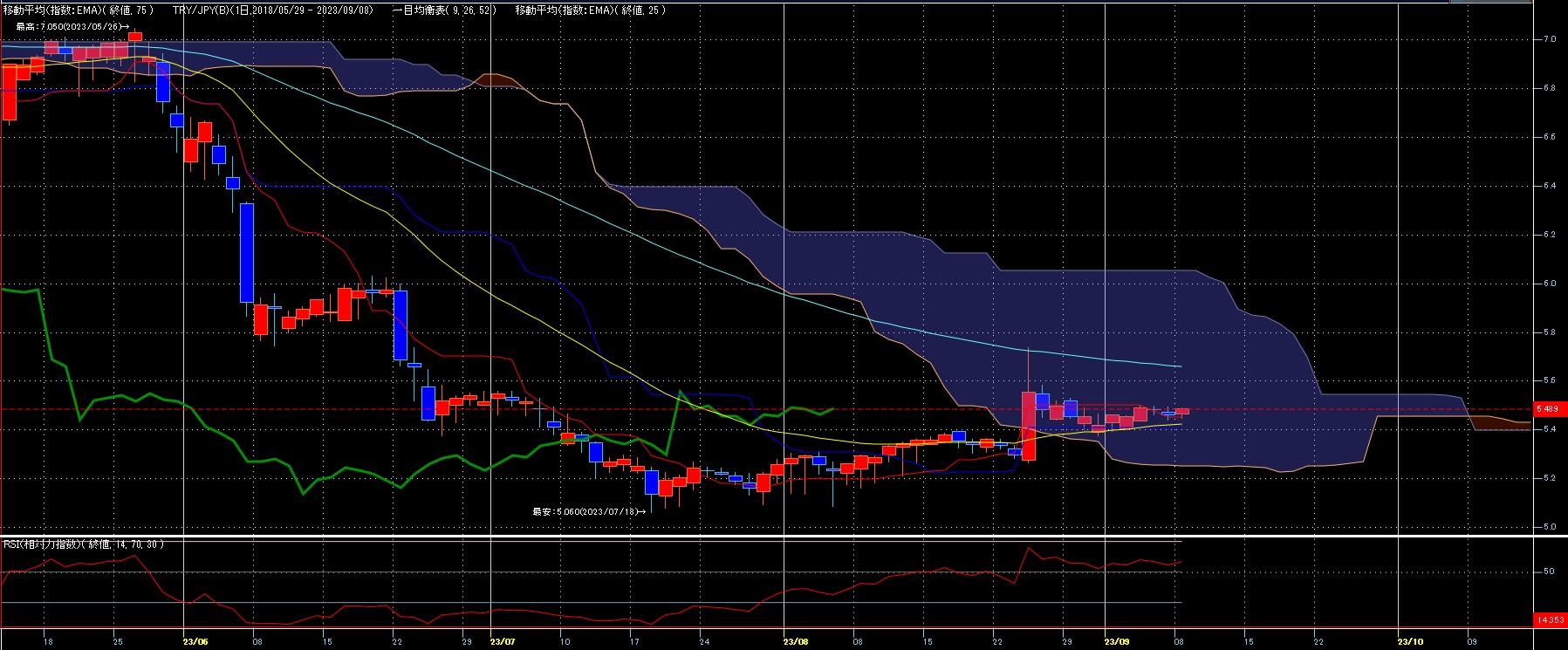The image size is (1568, 650).
Task: Click the 23/10 month label on date axis
Action: coord(1409,641)
